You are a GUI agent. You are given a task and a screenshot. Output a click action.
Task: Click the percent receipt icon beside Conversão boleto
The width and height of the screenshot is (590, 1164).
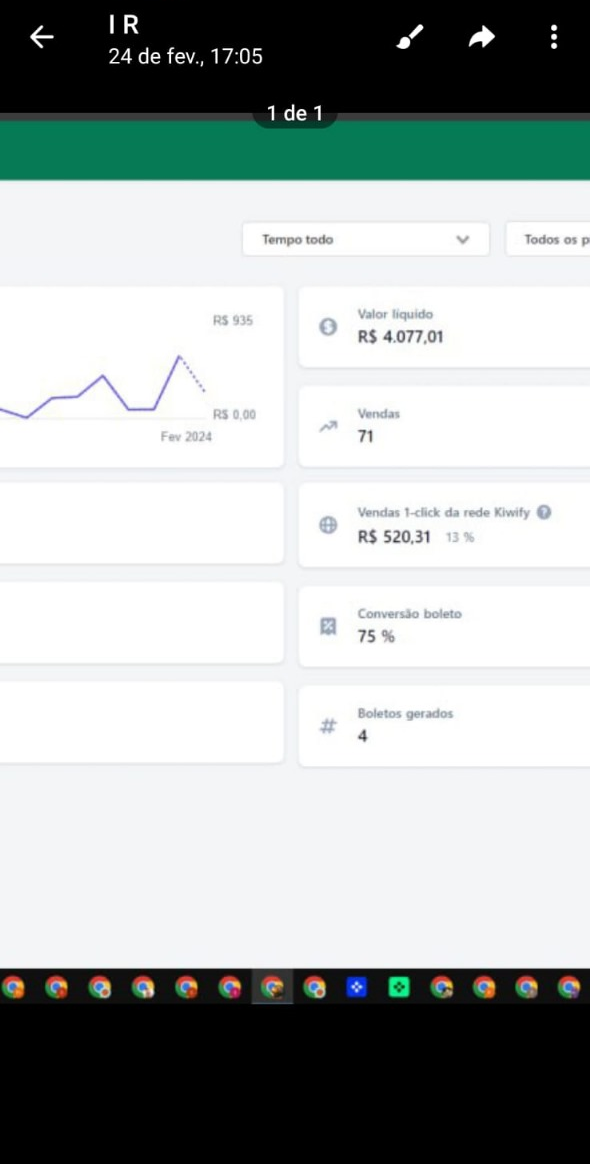(327, 626)
